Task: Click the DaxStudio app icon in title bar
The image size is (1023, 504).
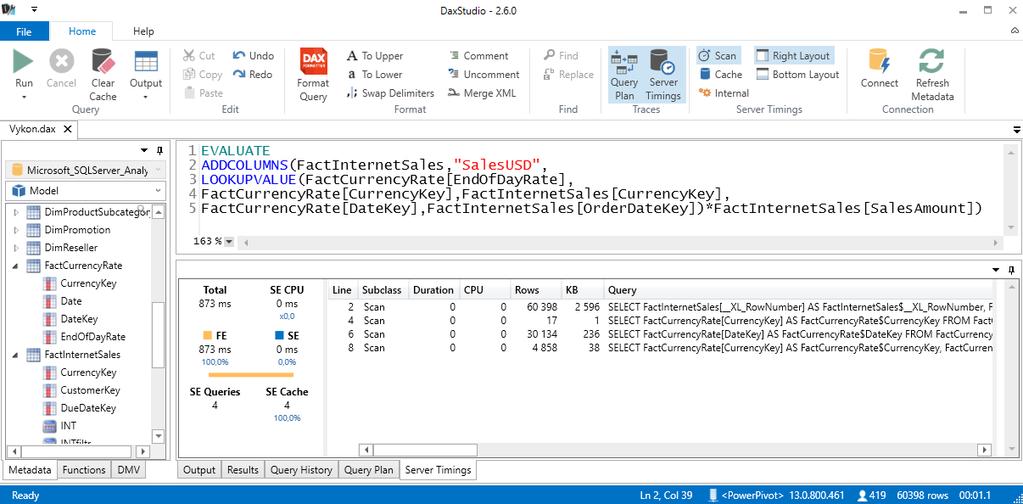Action: [9, 10]
